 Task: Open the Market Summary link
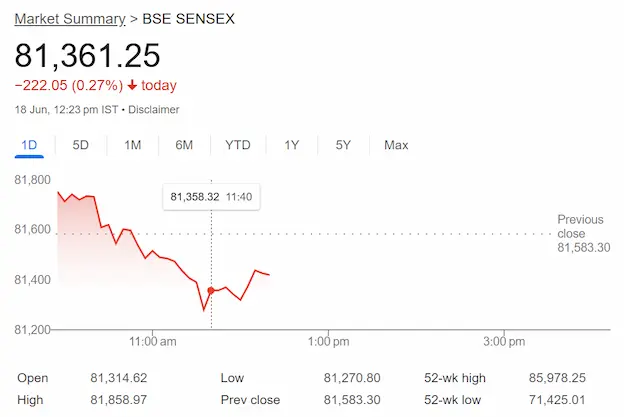(70, 19)
